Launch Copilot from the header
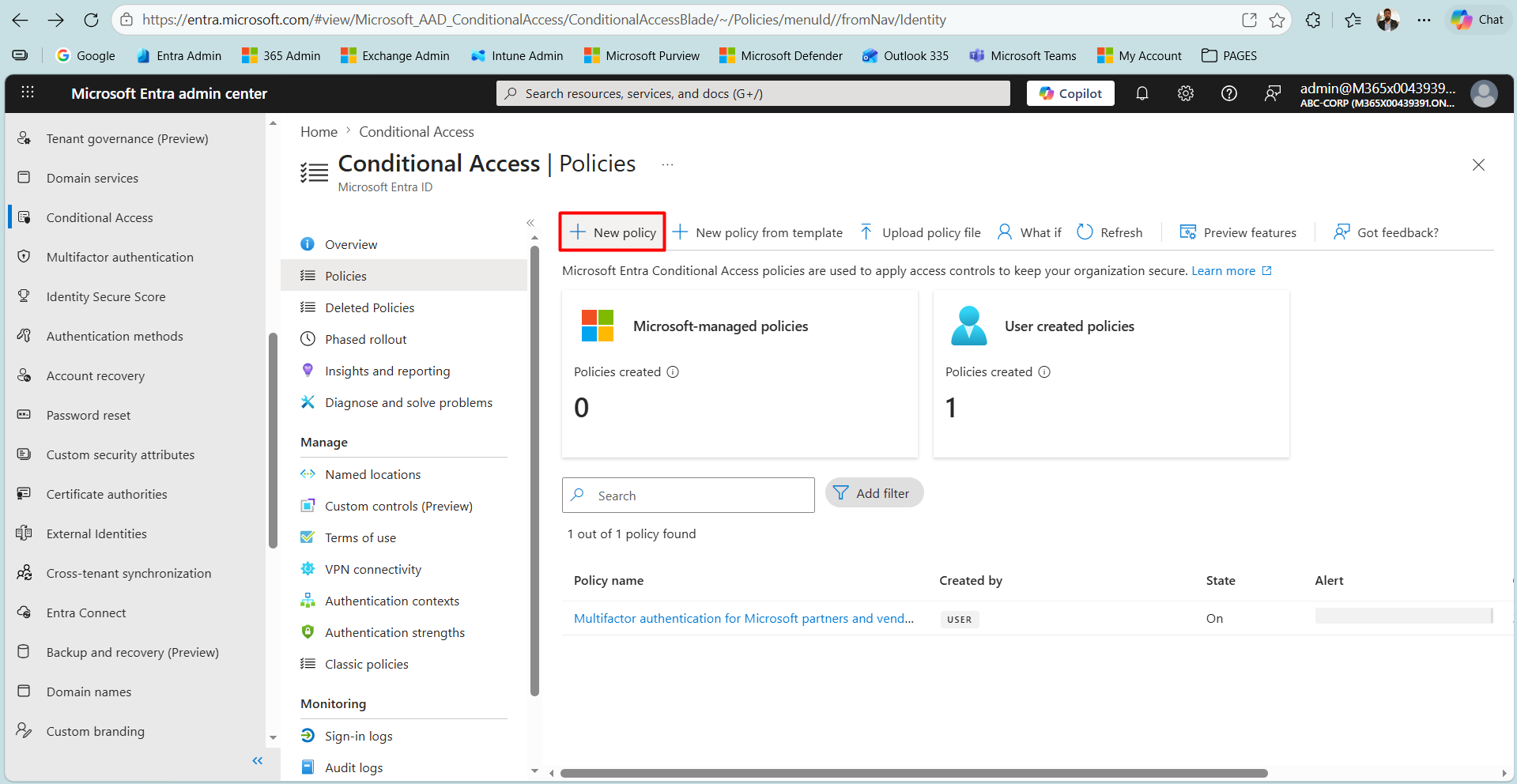This screenshot has width=1517, height=784. pos(1070,93)
